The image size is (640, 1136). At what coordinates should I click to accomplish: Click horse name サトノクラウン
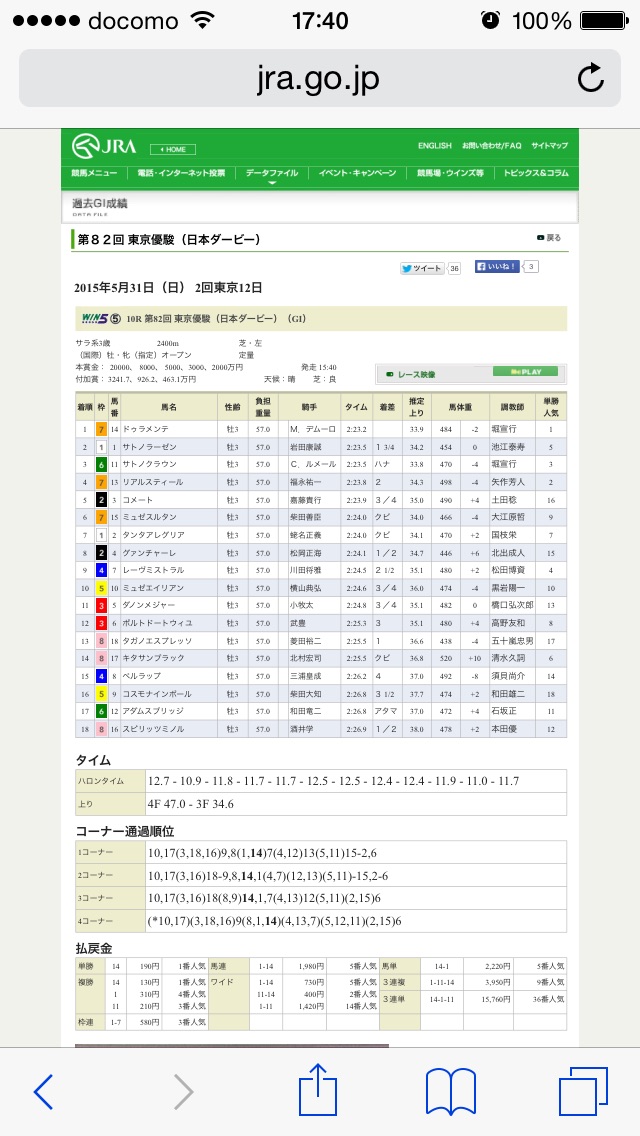pos(149,464)
